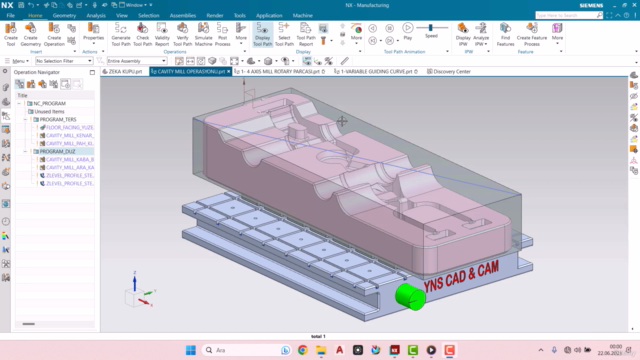Open Chrome from the taskbar
The image size is (640, 360).
tap(302, 350)
